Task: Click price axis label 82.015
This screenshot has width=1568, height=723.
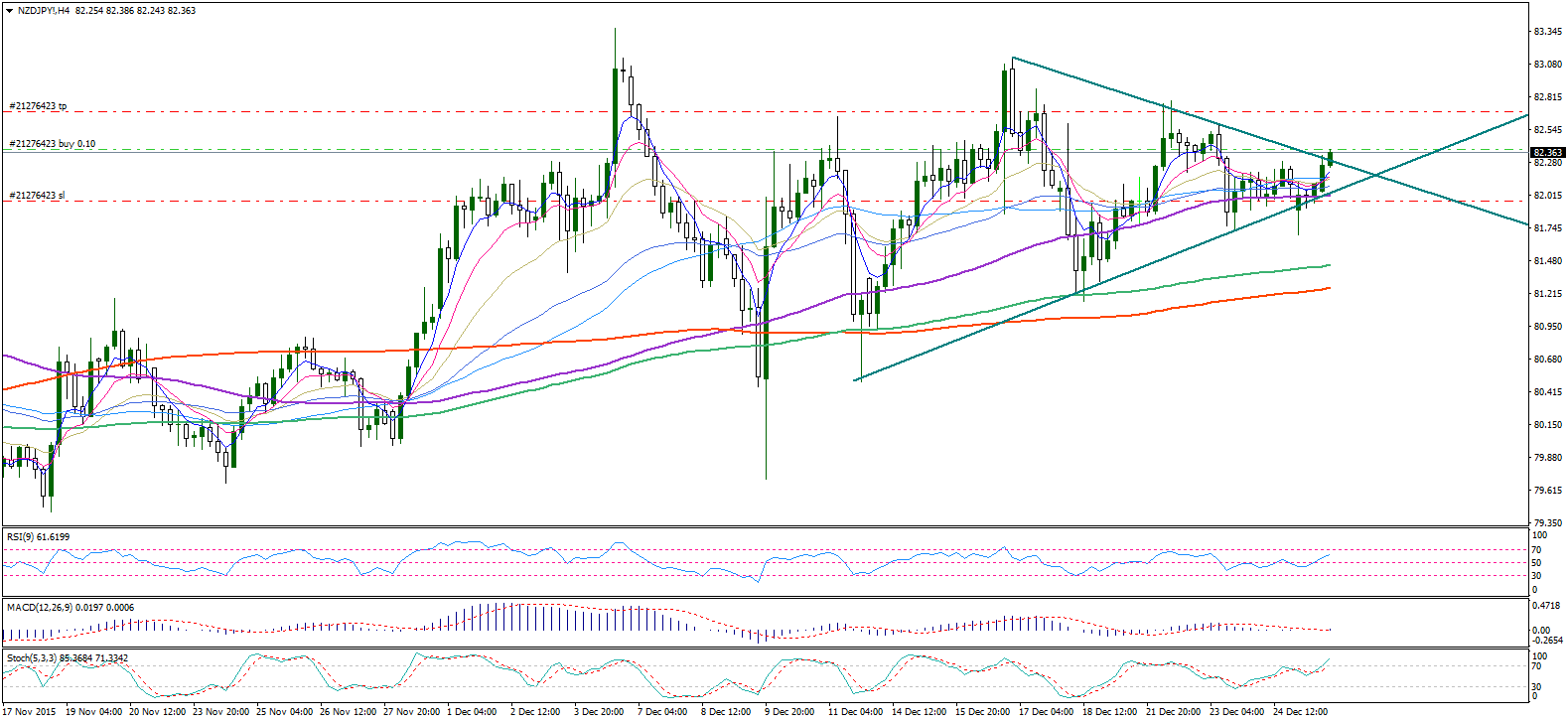Action: (x=1546, y=196)
